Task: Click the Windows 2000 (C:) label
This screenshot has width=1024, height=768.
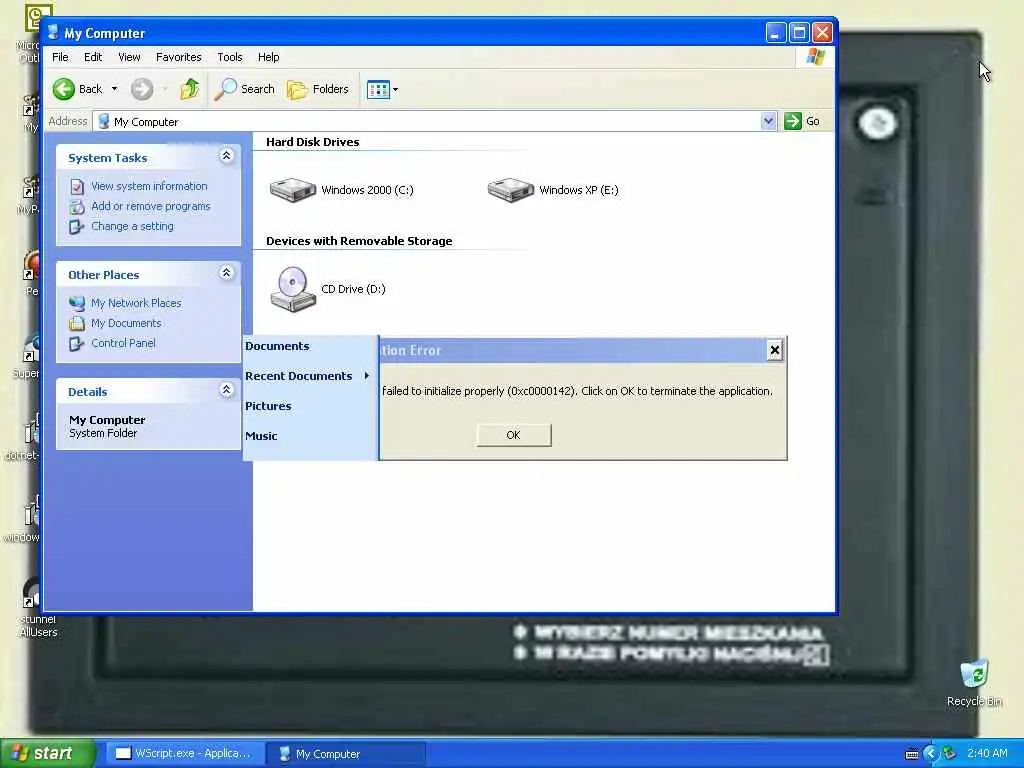Action: coord(367,190)
